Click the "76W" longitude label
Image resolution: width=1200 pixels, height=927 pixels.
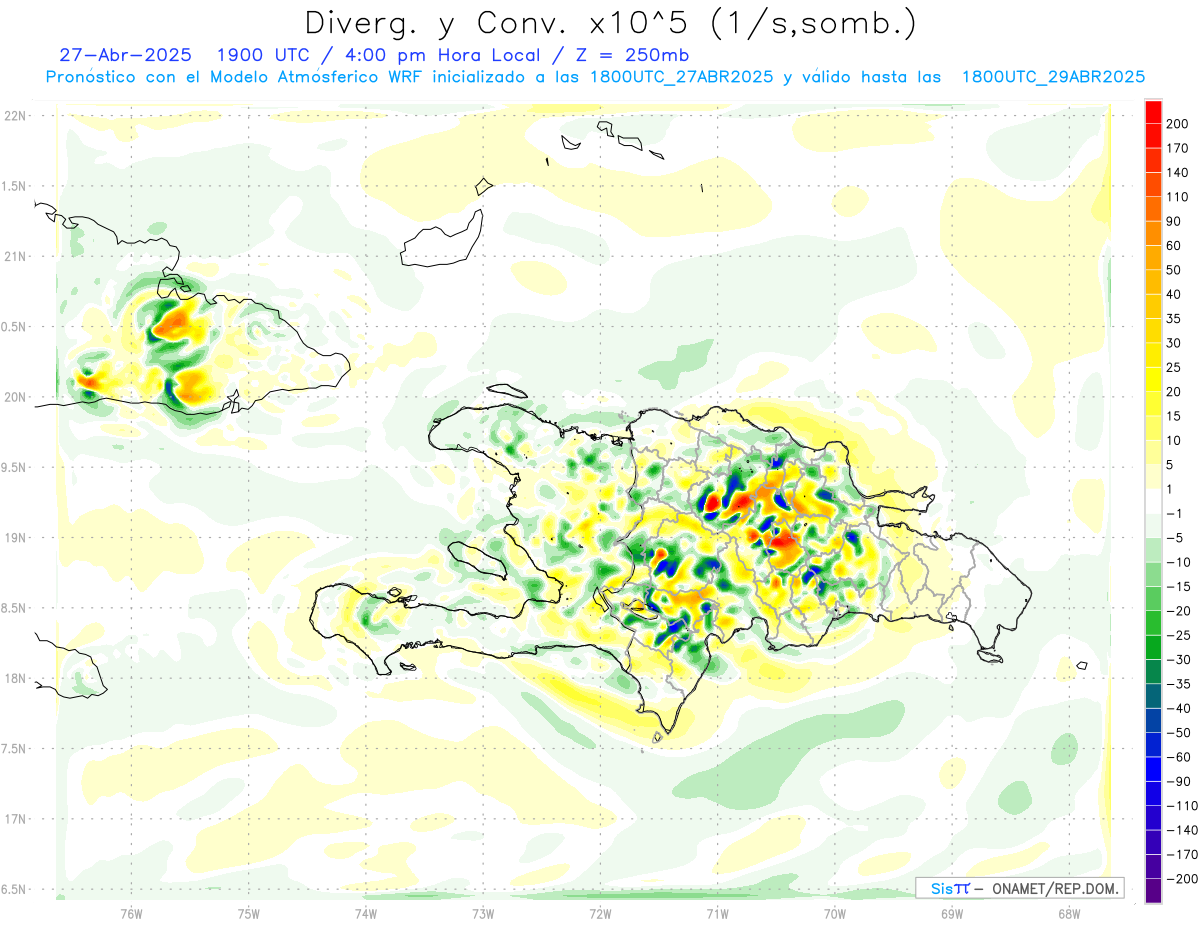131,913
